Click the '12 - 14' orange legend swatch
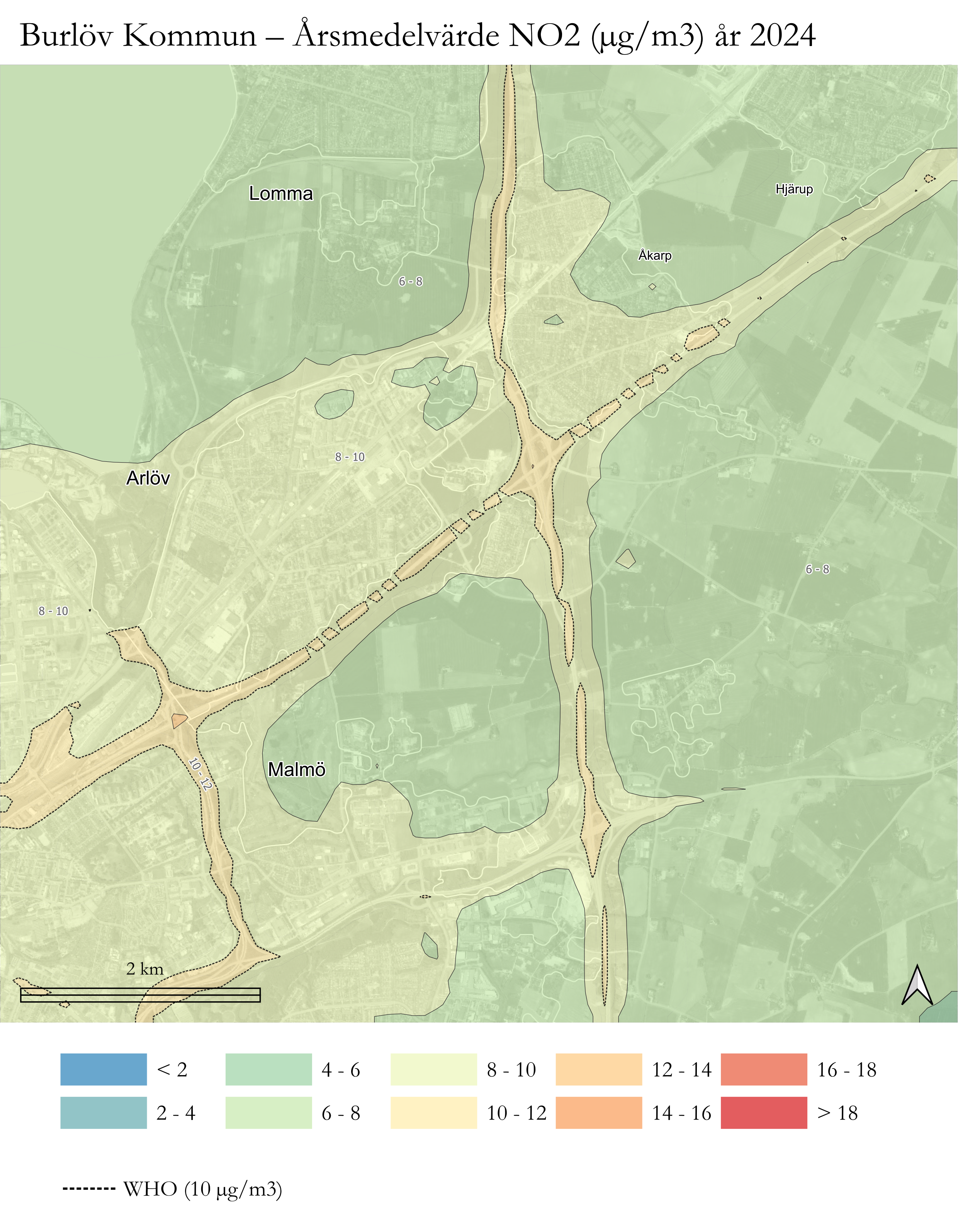The width and height of the screenshot is (958, 1232). point(598,1069)
